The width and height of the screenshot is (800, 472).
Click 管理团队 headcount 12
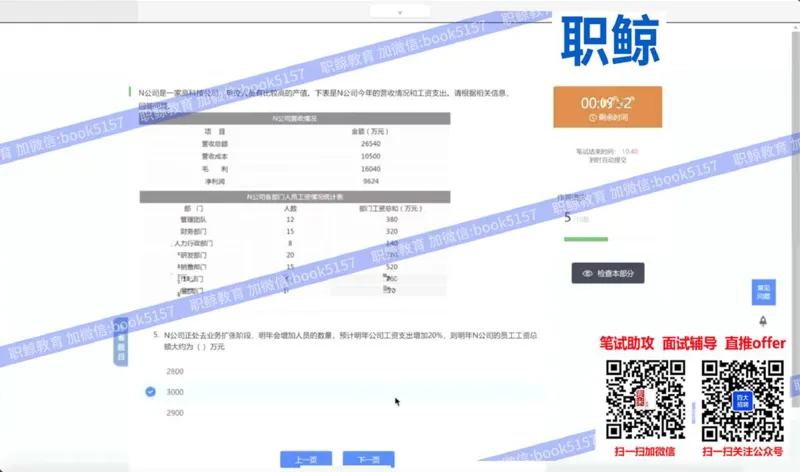click(x=290, y=219)
